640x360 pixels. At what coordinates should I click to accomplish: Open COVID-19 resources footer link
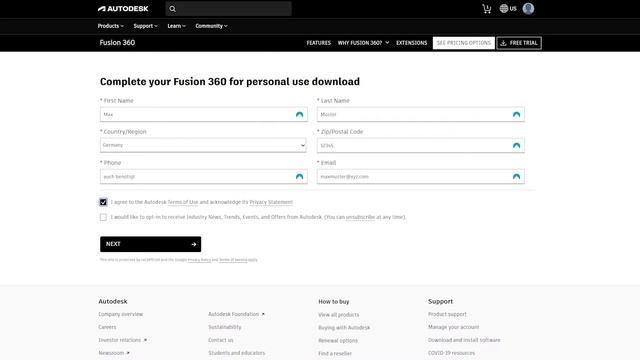[x=451, y=353]
